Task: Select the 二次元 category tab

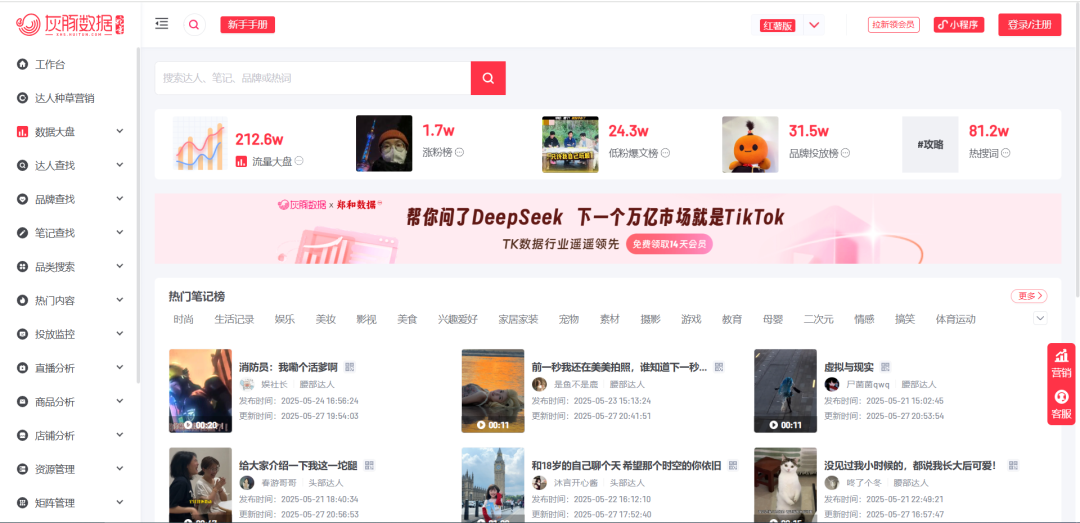Action: [x=818, y=319]
